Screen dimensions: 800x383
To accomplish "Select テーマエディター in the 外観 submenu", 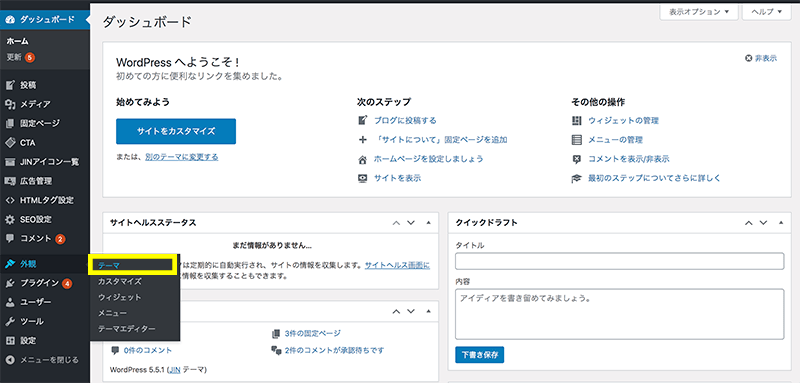I will point(127,329).
